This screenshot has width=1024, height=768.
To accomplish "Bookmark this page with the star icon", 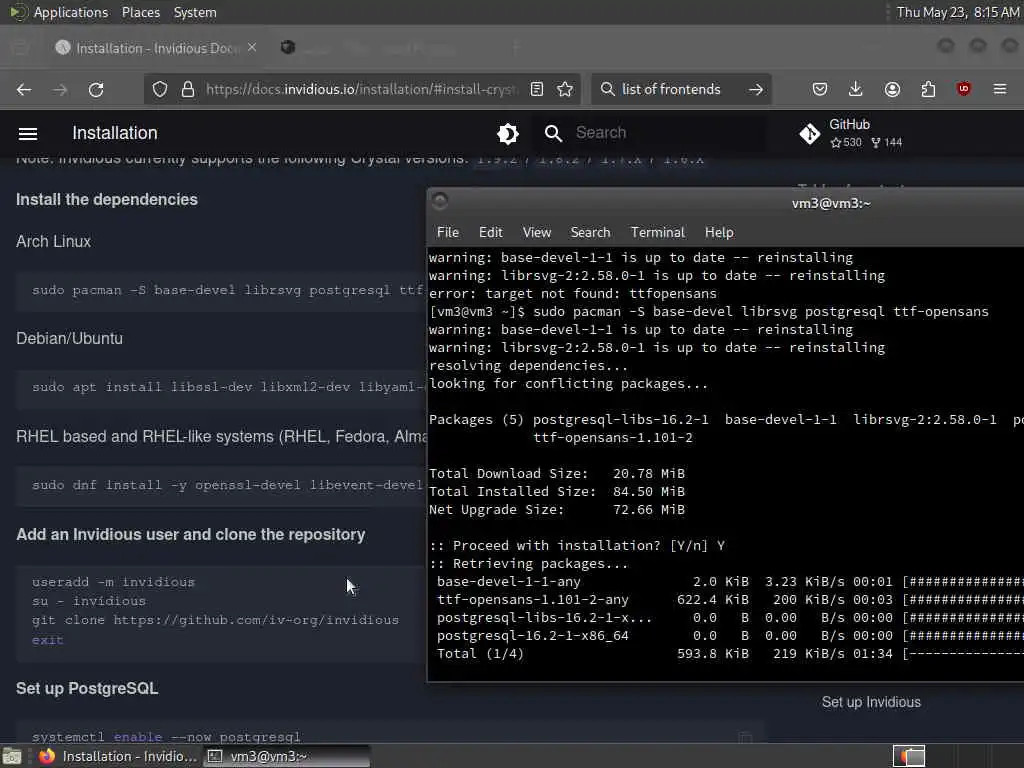I will pyautogui.click(x=566, y=89).
